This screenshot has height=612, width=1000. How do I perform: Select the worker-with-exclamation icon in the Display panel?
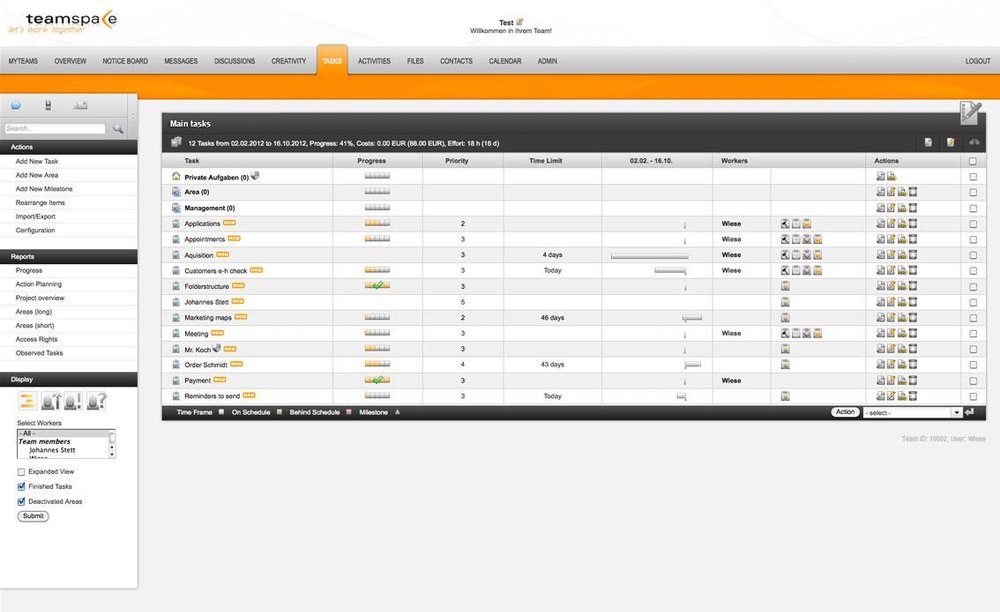(74, 401)
